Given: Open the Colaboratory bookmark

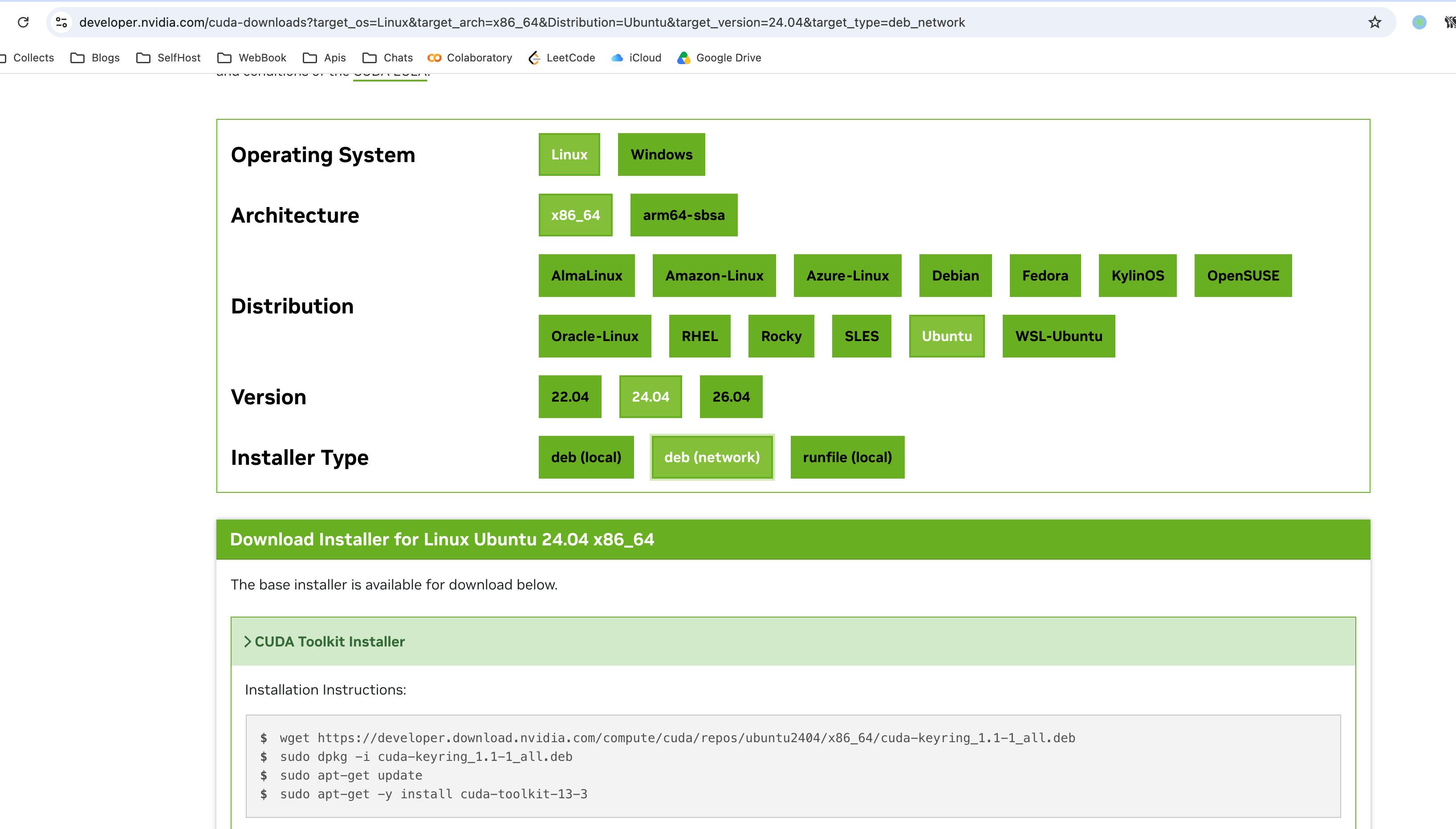Looking at the screenshot, I should (470, 57).
